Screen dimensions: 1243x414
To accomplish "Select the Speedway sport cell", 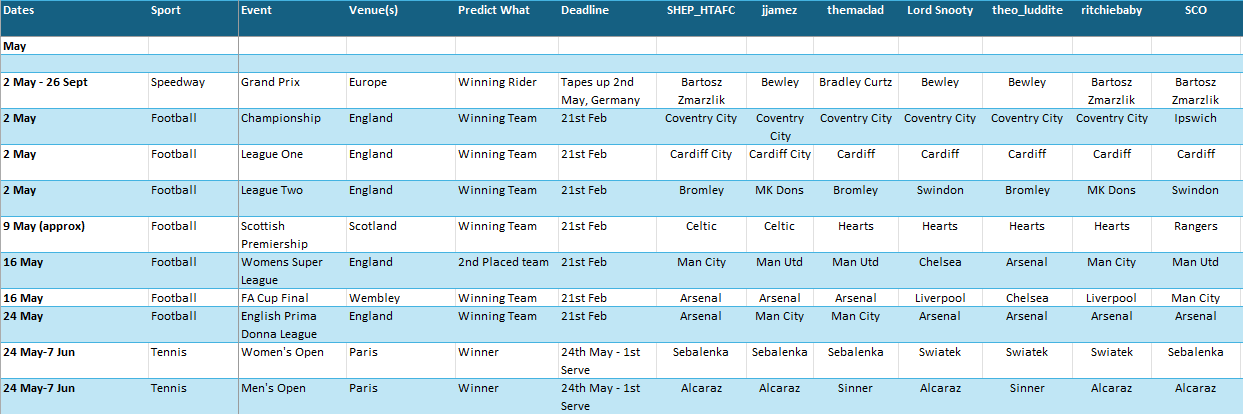I will point(178,82).
